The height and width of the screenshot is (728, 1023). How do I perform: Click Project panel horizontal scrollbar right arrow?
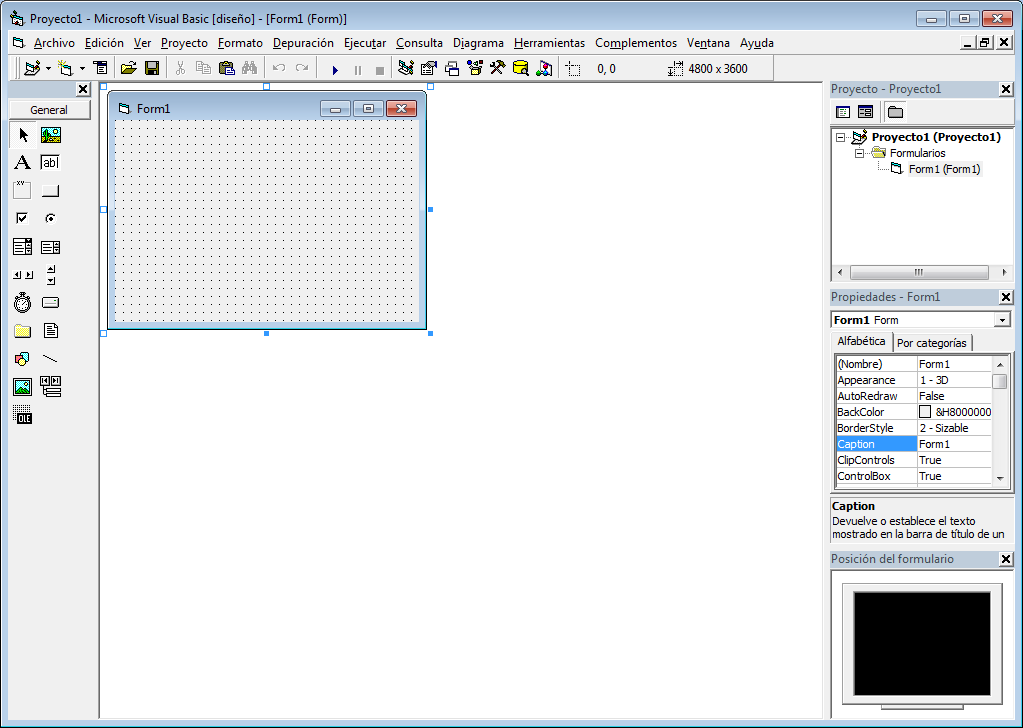[x=1003, y=272]
